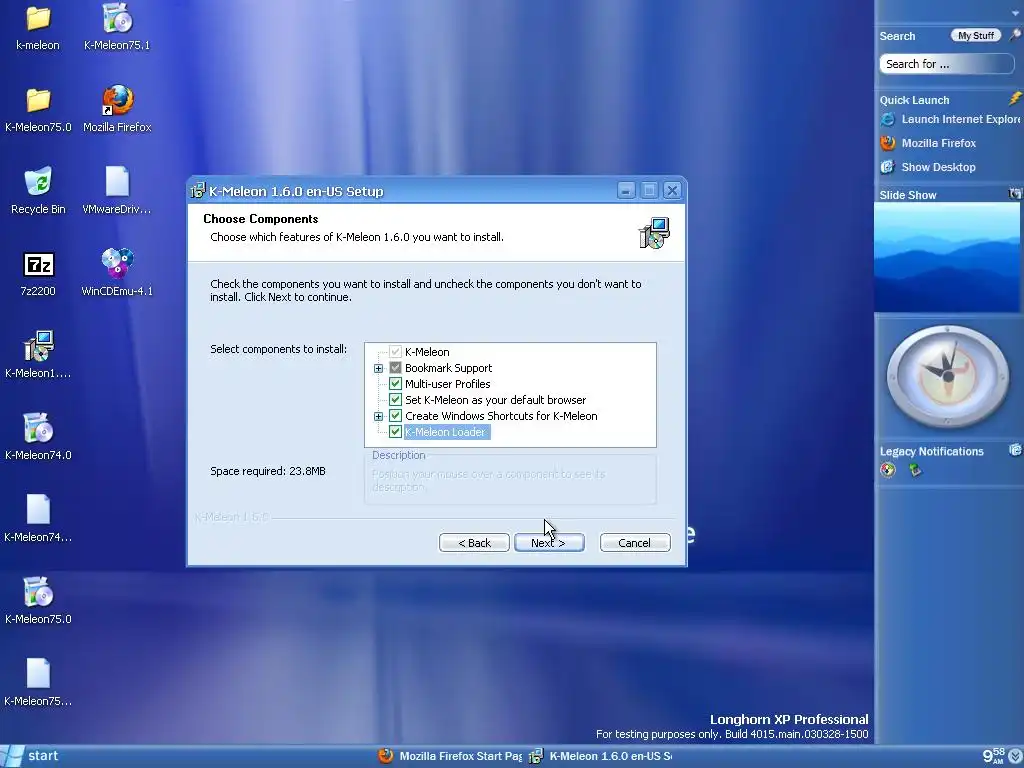Click the Legacy Notifications header icon

[1016, 449]
